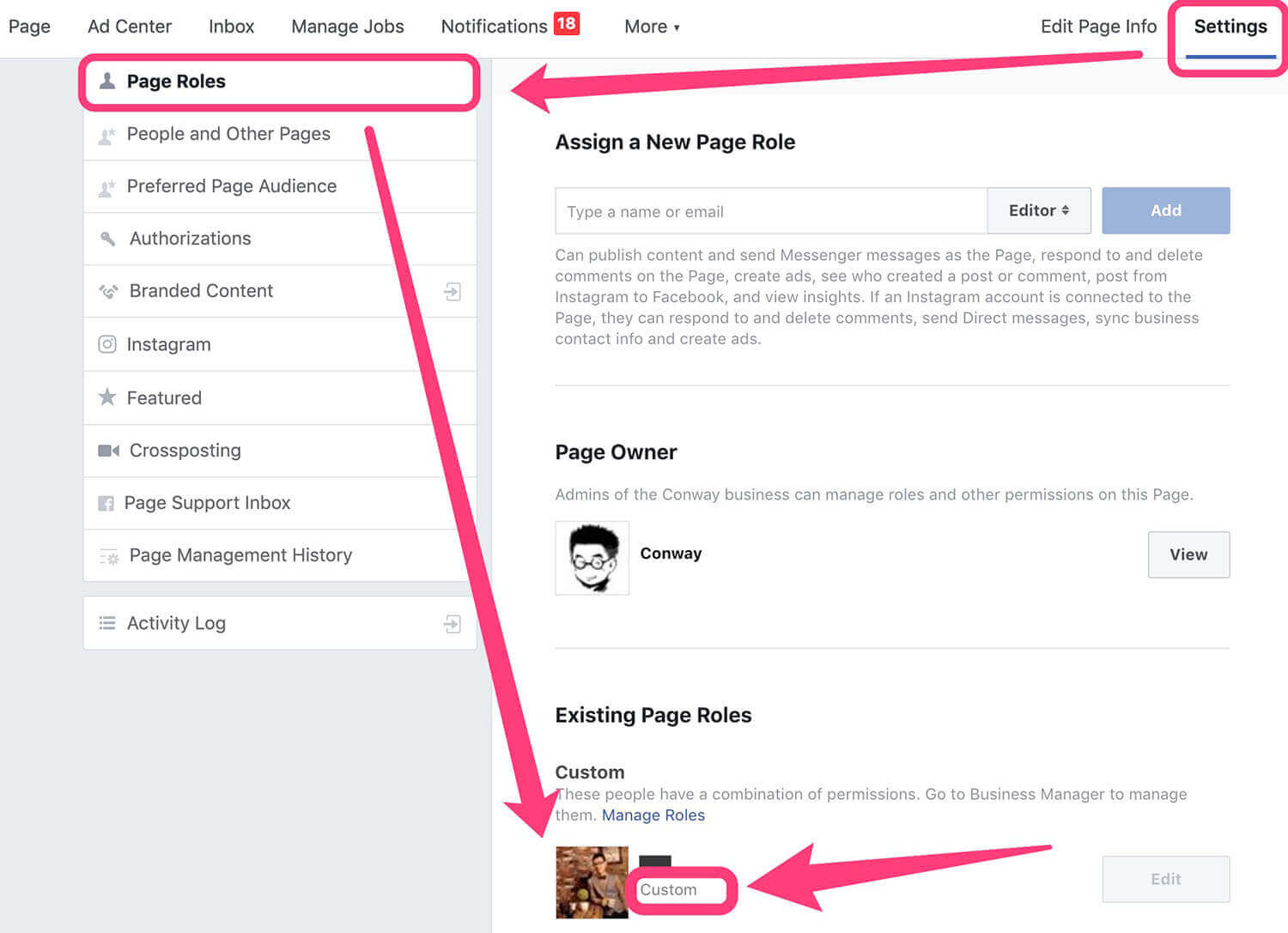This screenshot has height=933, width=1288.
Task: Switch to the Inbox tab
Action: (232, 27)
